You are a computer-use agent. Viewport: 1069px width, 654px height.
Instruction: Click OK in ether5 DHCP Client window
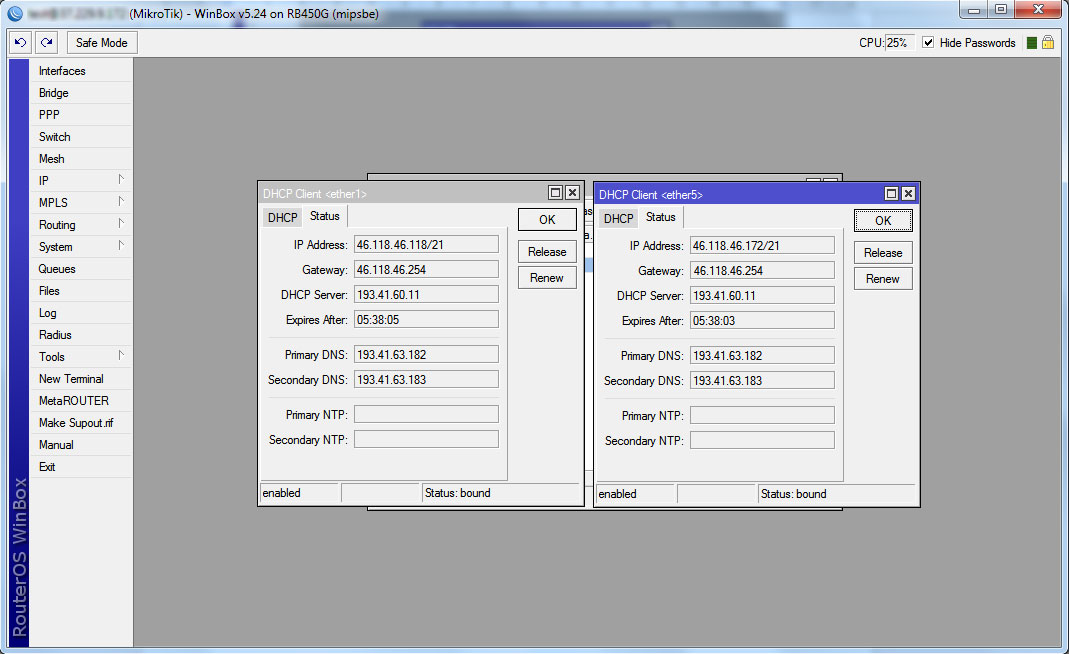[x=883, y=221]
